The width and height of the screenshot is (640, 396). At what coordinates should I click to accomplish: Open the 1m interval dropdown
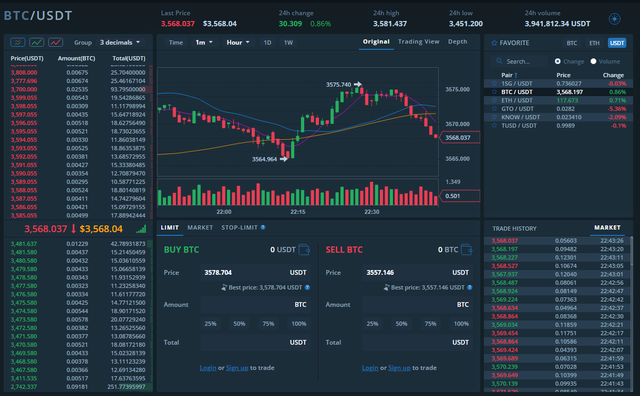coord(204,42)
